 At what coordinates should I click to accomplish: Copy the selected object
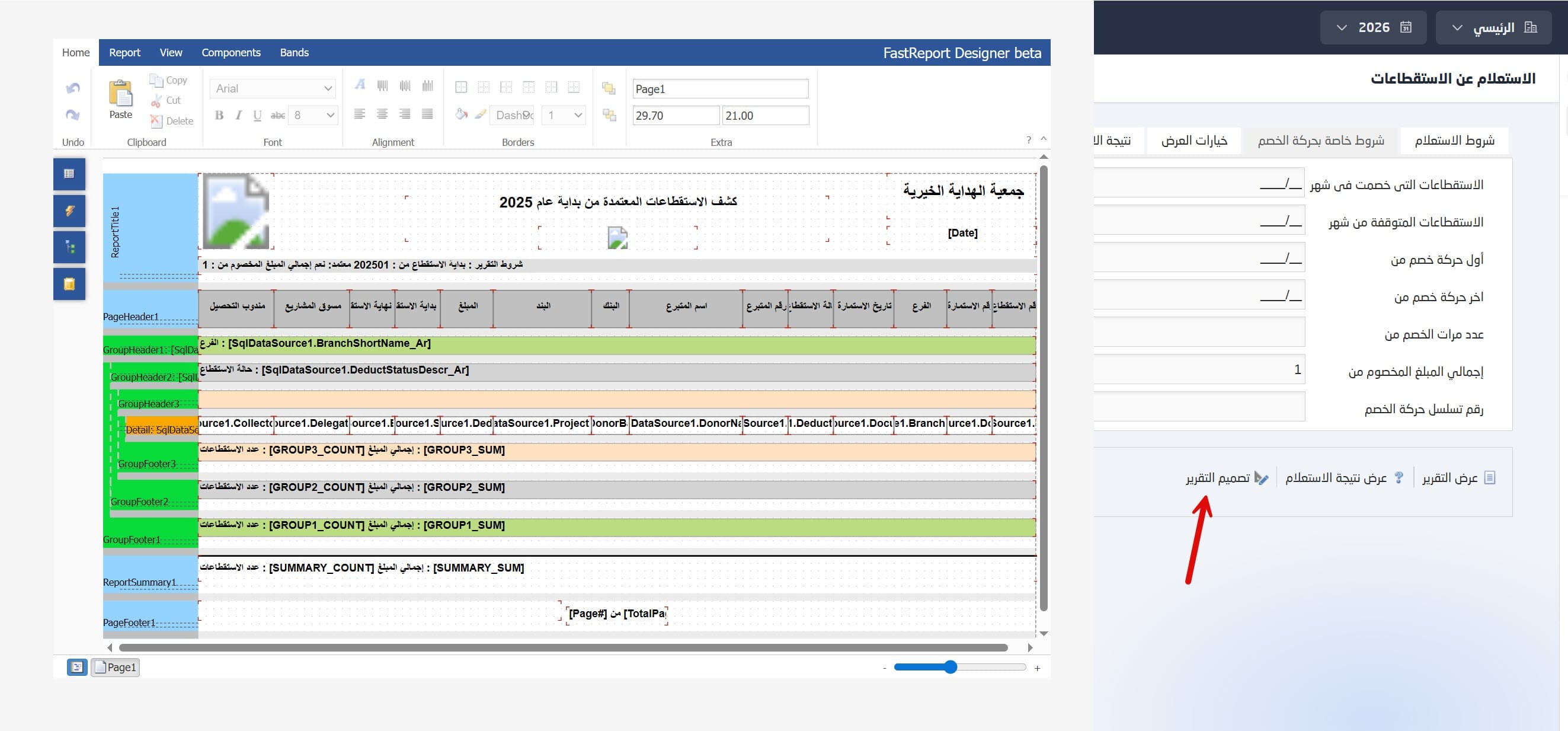(169, 80)
